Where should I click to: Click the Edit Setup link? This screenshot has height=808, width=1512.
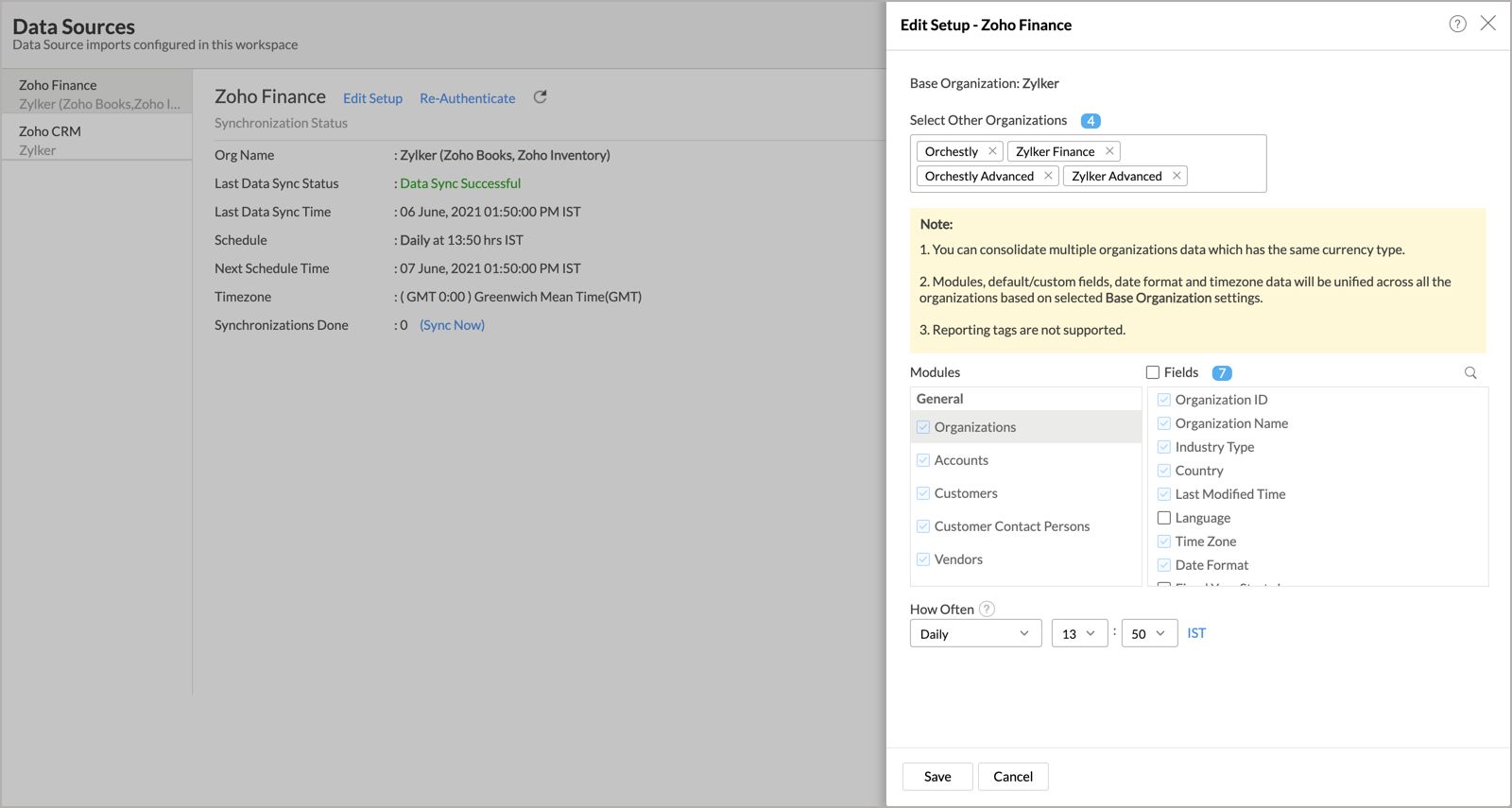tap(372, 98)
